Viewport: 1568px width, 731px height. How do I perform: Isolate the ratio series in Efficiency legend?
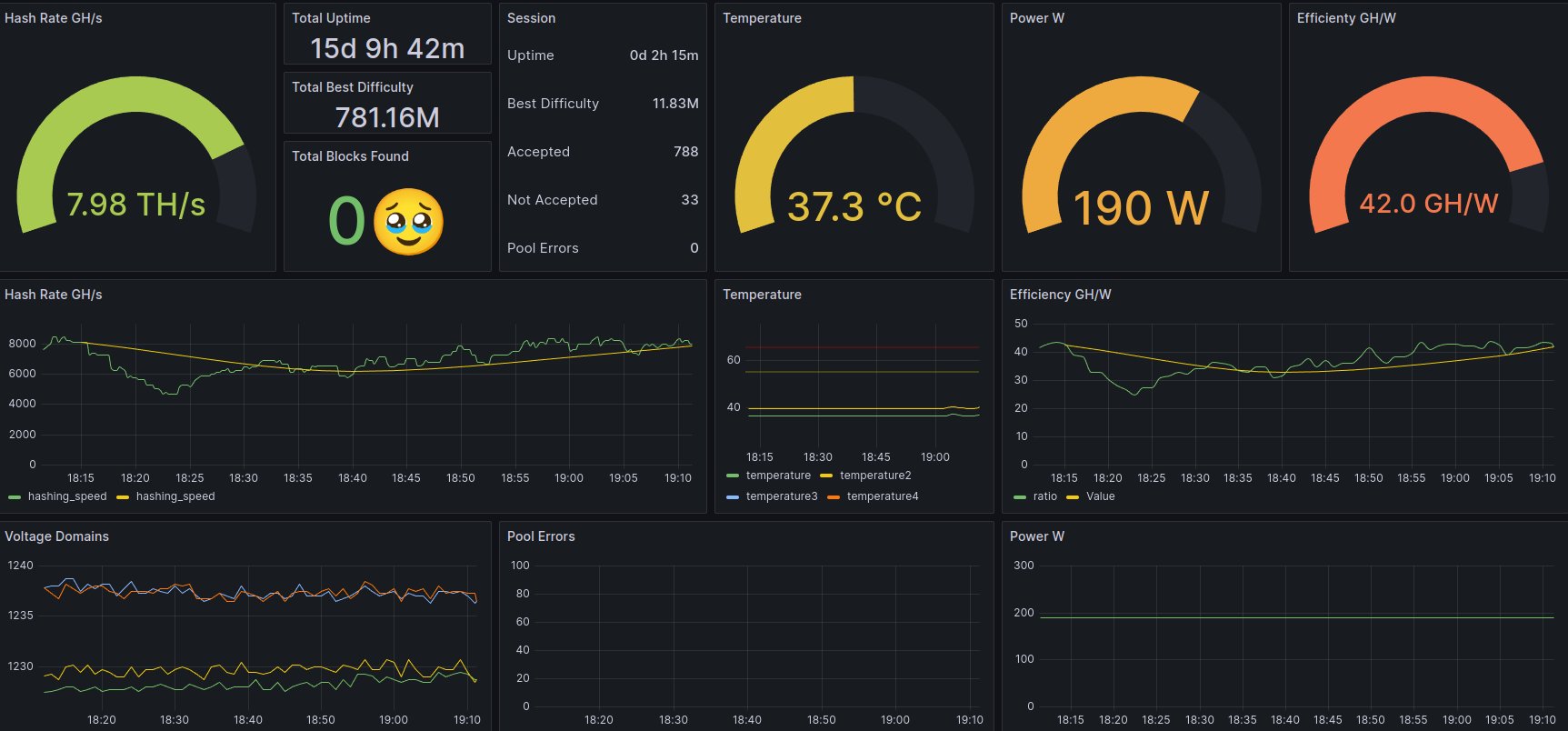coord(1044,496)
